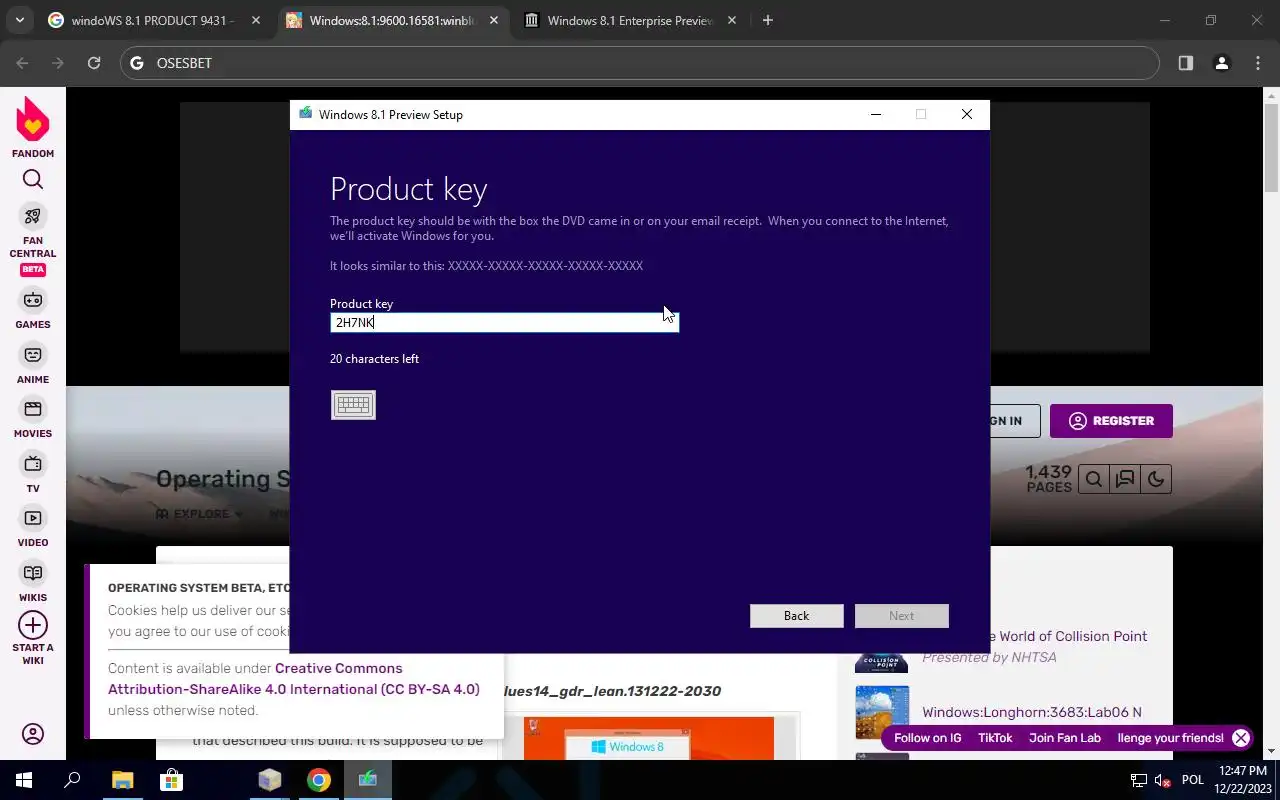Open the muted volume tray icon
This screenshot has width=1280, height=800.
coord(1164,780)
